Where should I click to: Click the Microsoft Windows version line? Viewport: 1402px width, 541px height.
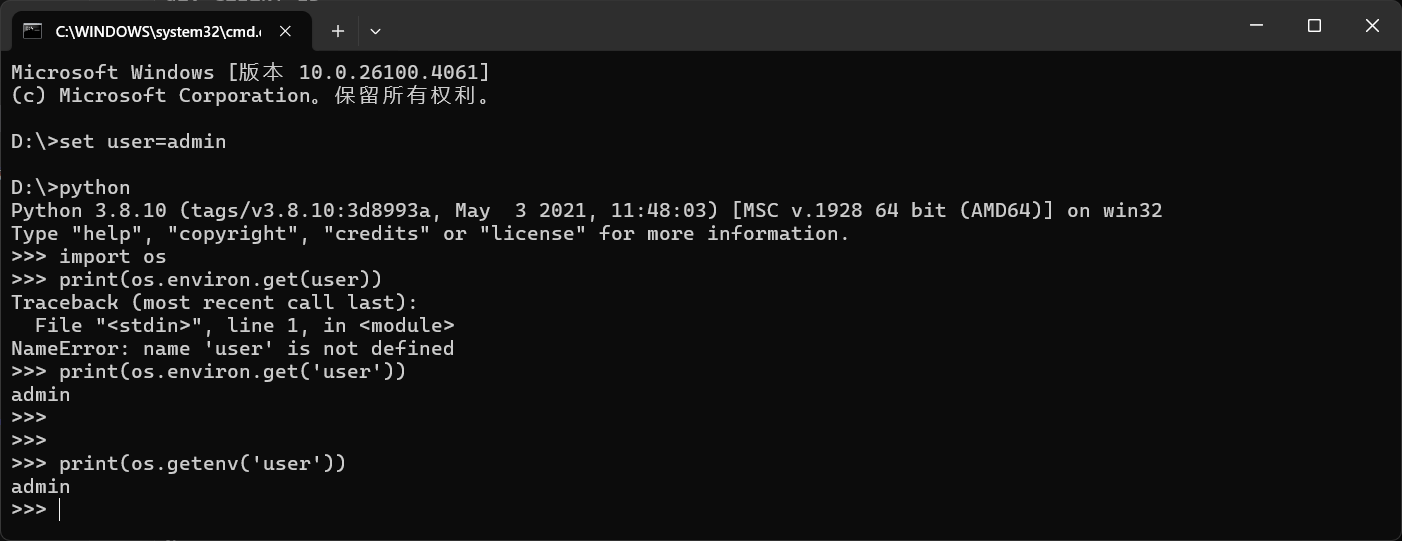coord(250,73)
